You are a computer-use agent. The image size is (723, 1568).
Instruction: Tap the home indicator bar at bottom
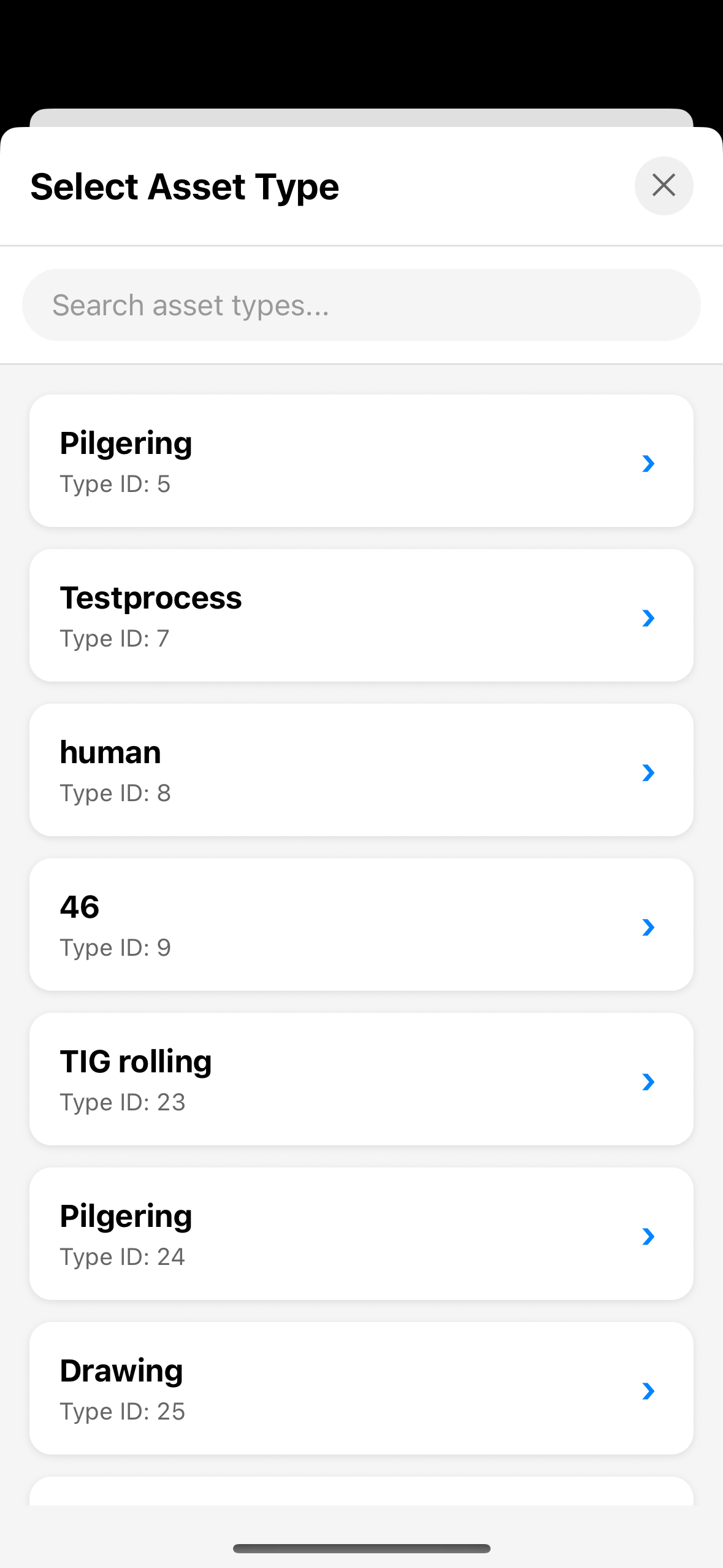(x=361, y=1548)
